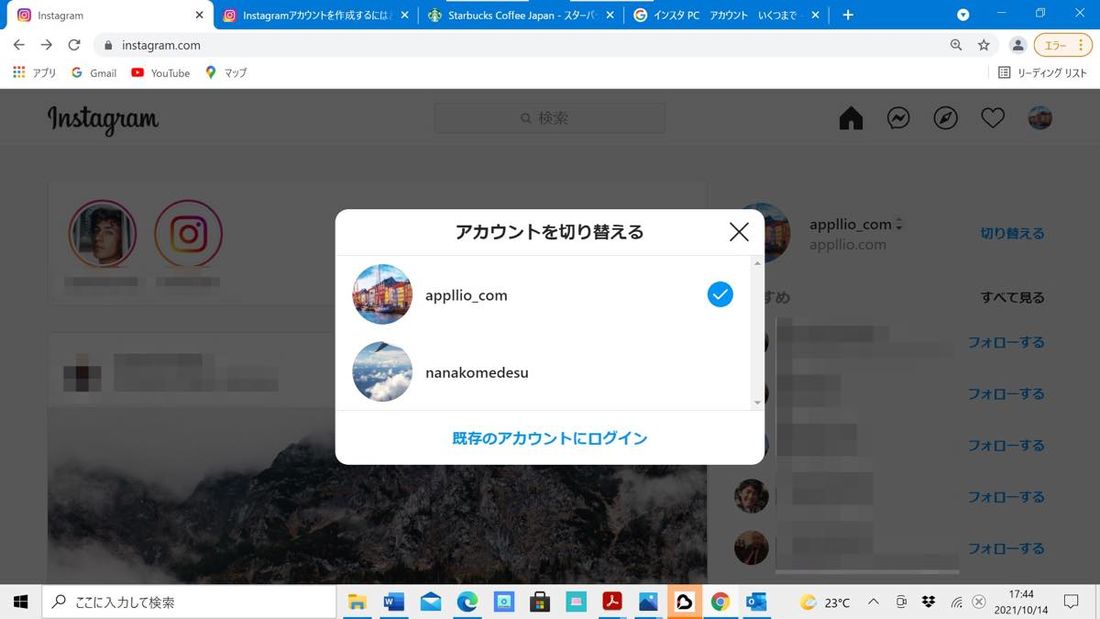This screenshot has height=619, width=1100.
Task: Open the 23°C weather widget
Action: coord(825,602)
